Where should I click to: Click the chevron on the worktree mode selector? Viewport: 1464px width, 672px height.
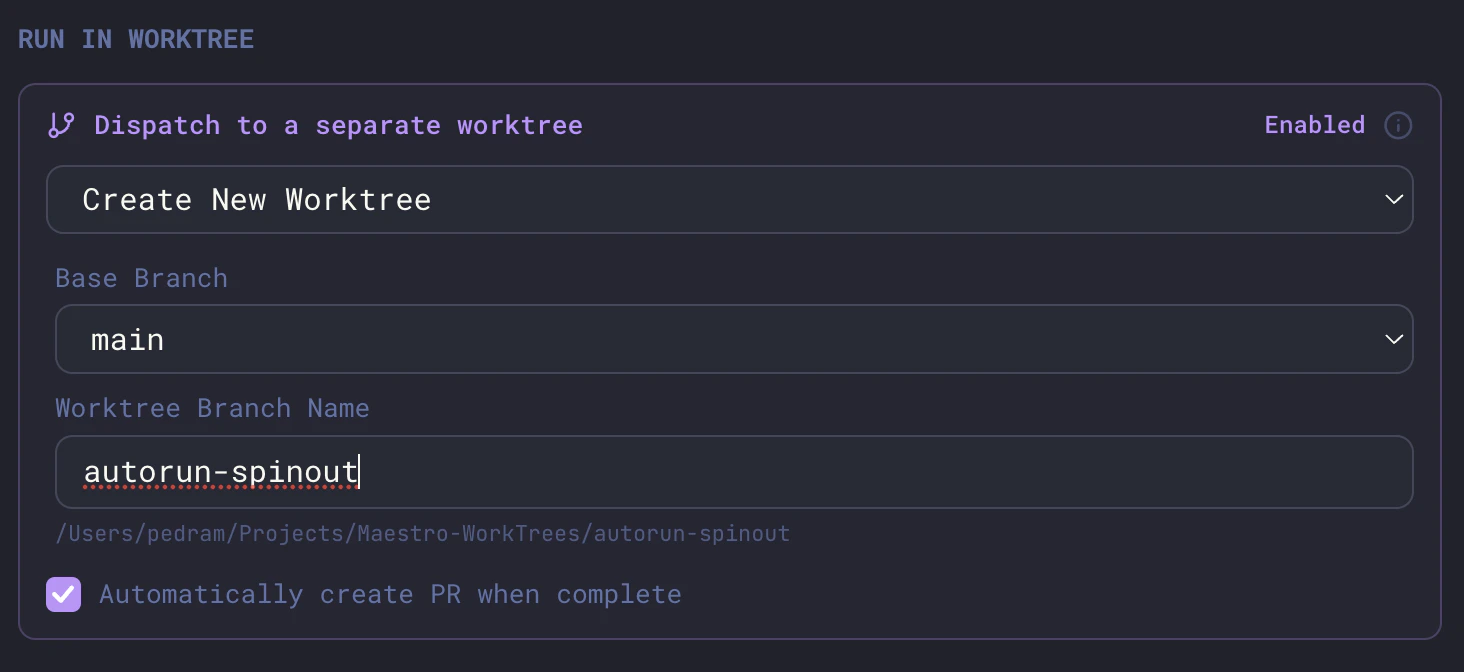point(1394,199)
